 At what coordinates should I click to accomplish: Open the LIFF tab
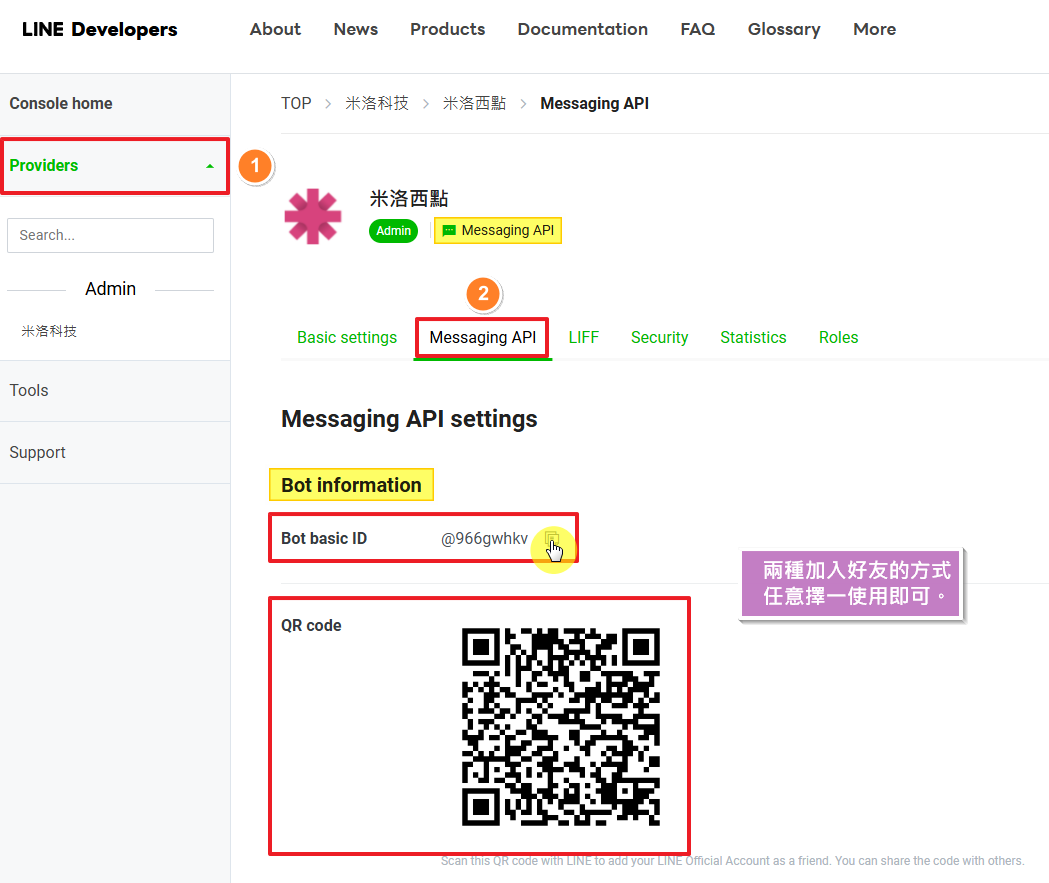pyautogui.click(x=583, y=338)
